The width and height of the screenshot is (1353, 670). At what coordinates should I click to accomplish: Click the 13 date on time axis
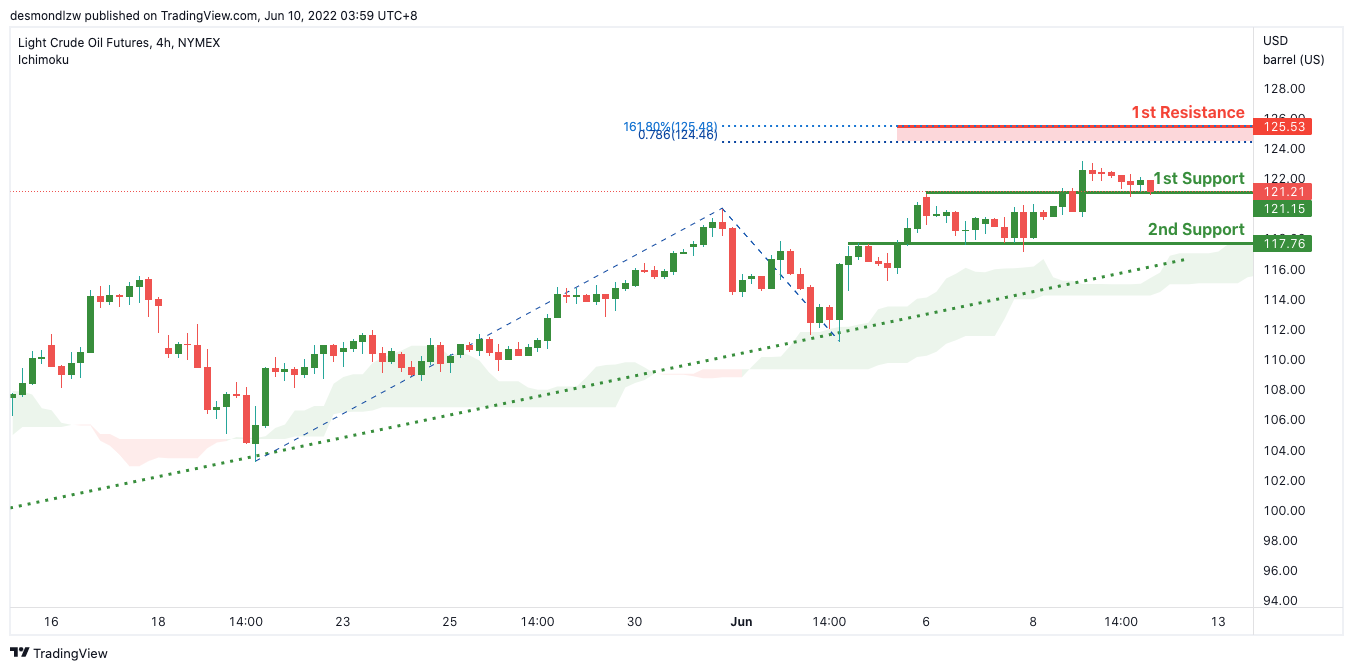(1217, 622)
